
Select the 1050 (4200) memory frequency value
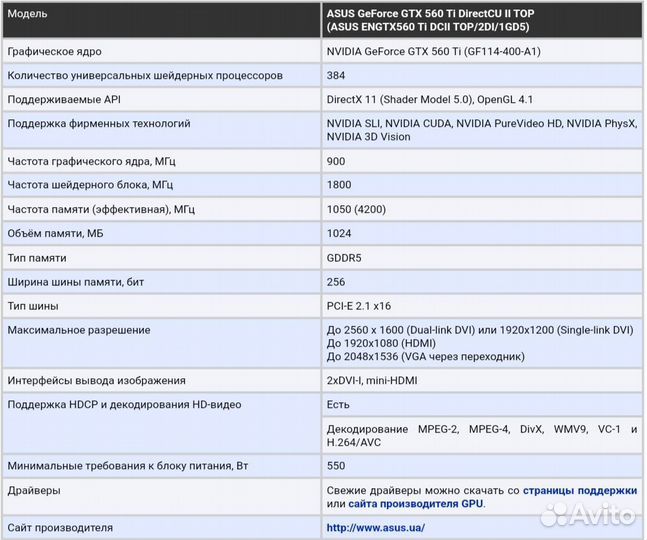coord(356,210)
